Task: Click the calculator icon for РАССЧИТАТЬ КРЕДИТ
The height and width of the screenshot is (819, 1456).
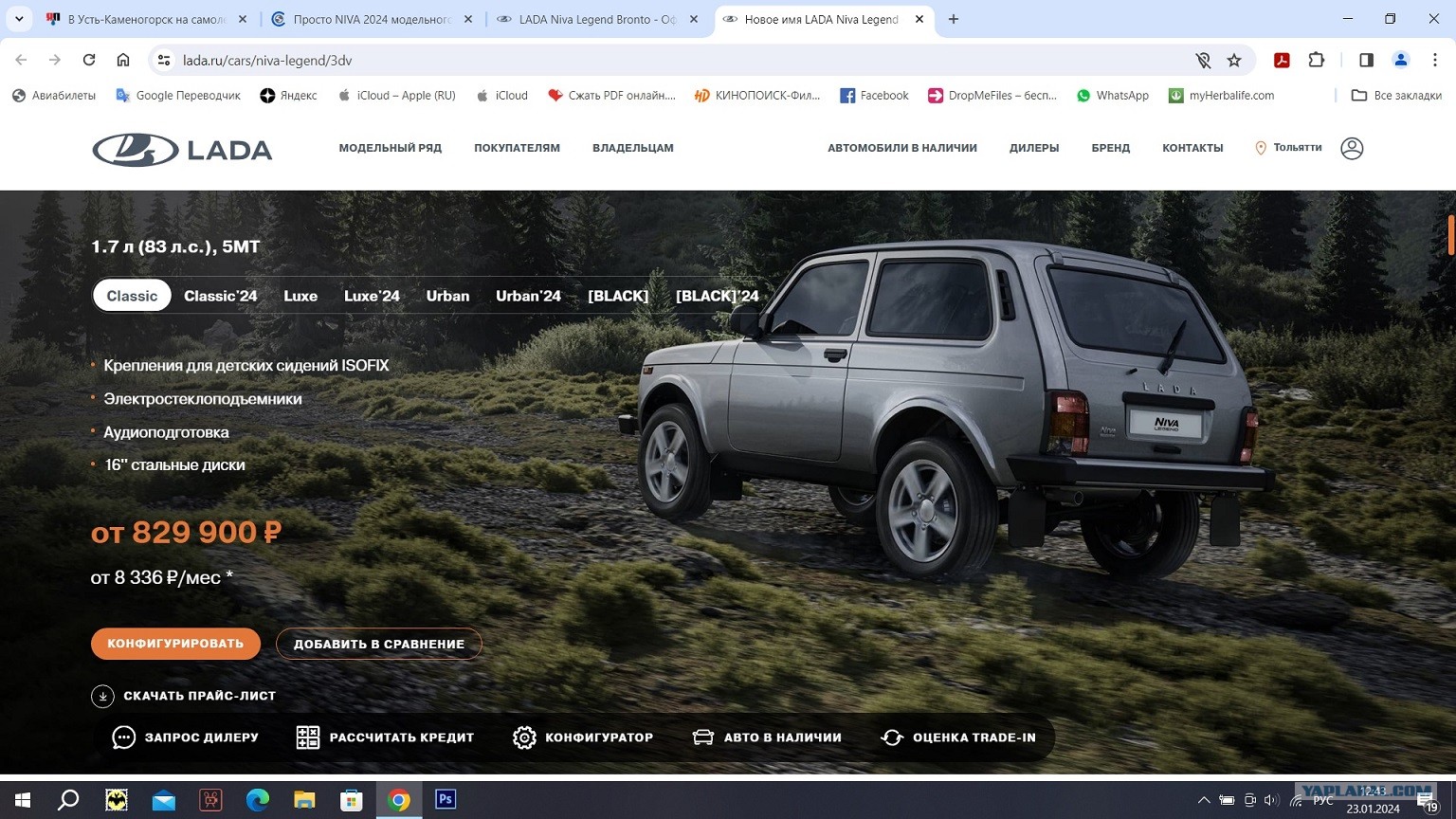Action: click(308, 737)
